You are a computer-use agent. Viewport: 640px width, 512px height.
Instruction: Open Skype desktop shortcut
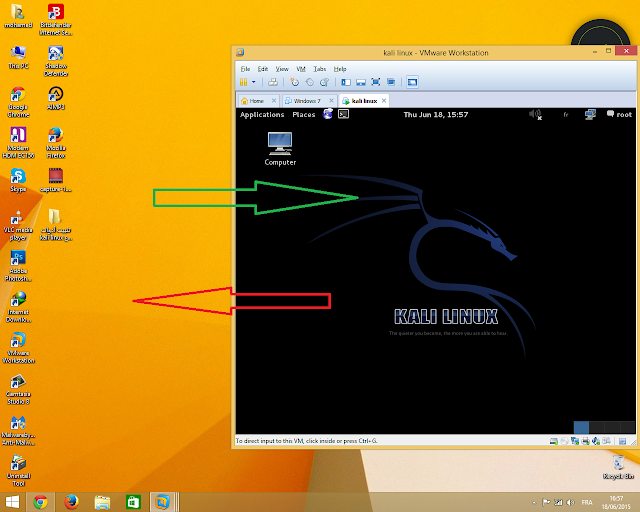pyautogui.click(x=18, y=180)
